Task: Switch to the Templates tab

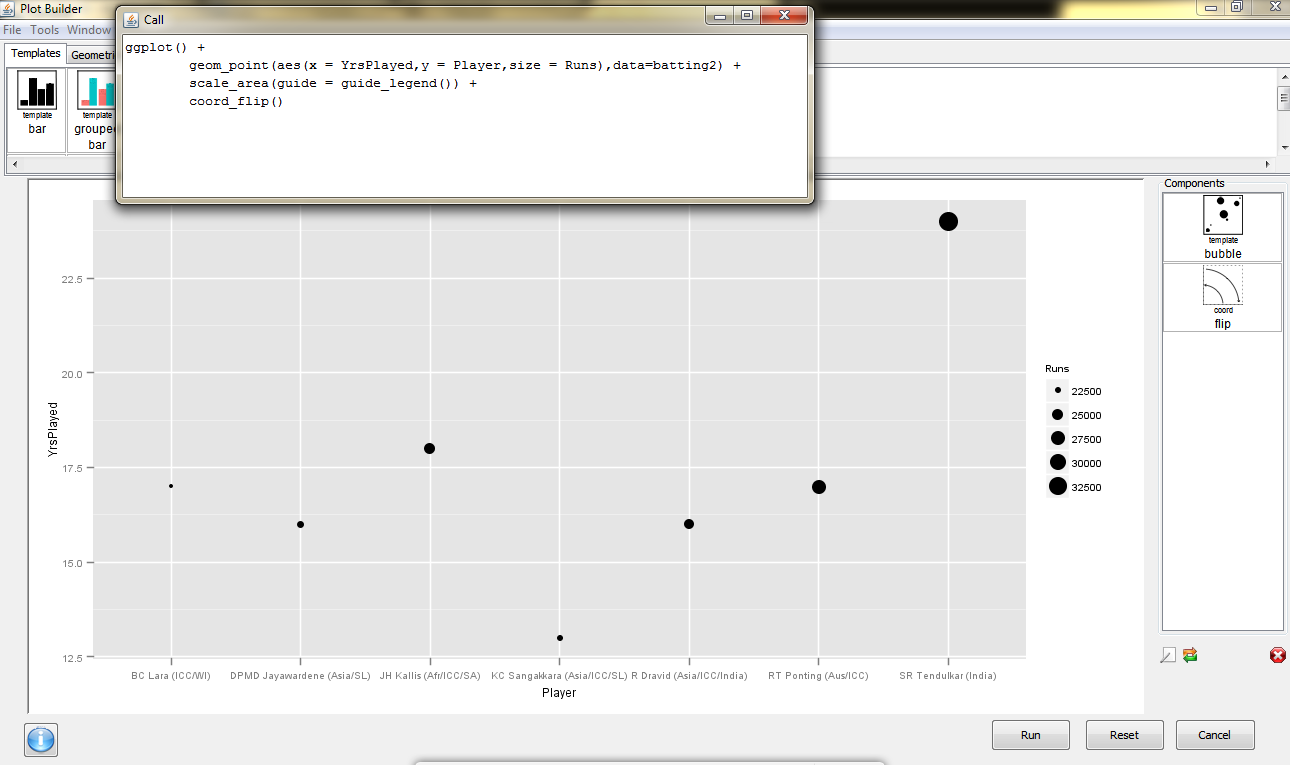Action: pyautogui.click(x=36, y=54)
